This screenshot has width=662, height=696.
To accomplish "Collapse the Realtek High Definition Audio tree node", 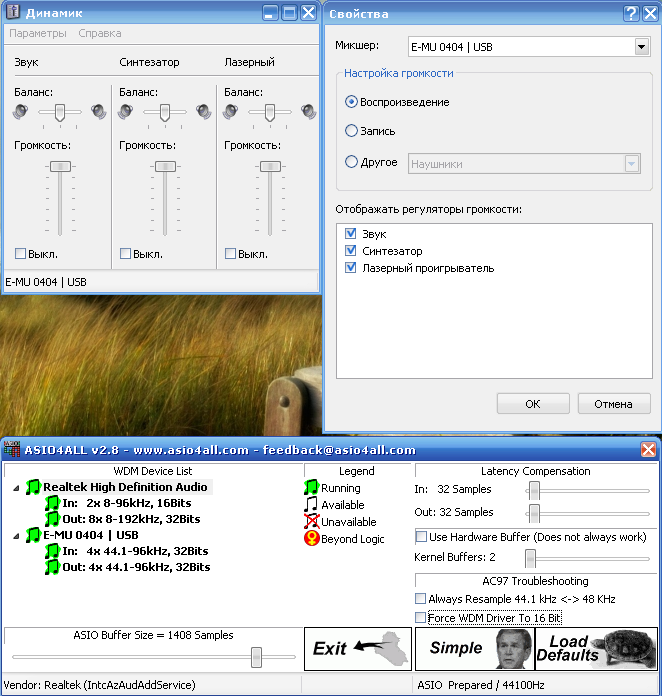I will (16, 488).
